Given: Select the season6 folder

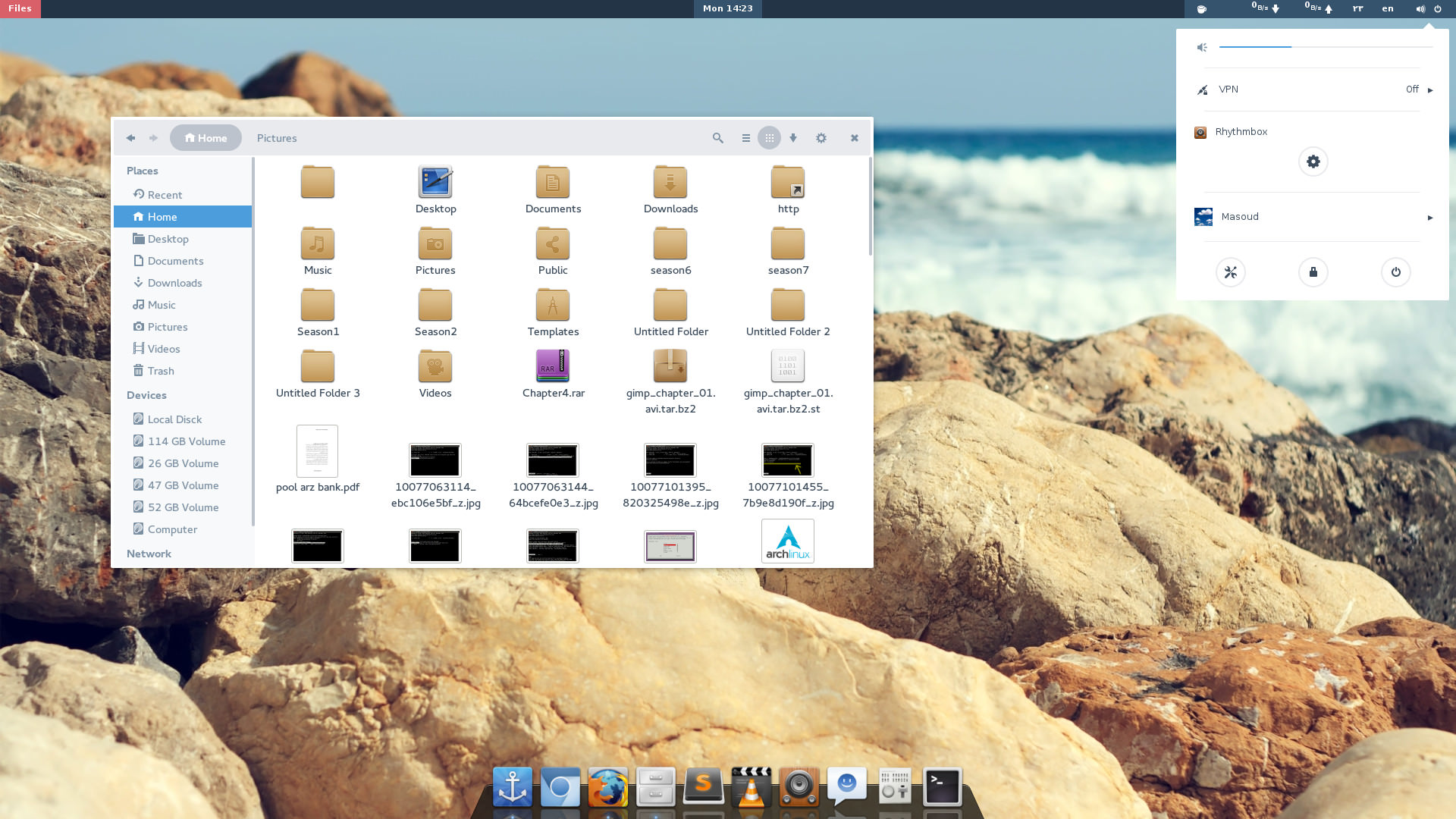Looking at the screenshot, I should tap(670, 243).
